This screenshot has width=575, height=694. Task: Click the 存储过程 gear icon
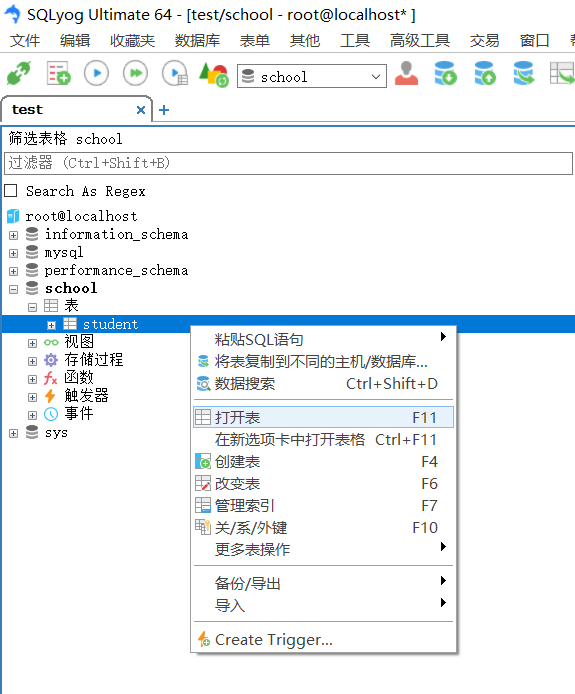(51, 360)
